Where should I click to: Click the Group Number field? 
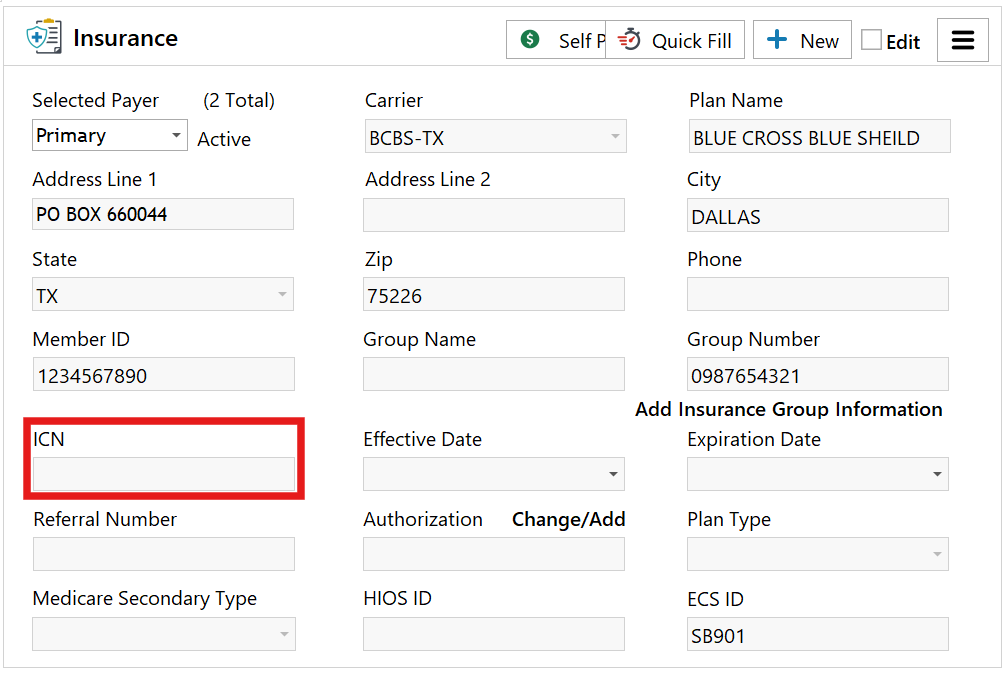[817, 375]
